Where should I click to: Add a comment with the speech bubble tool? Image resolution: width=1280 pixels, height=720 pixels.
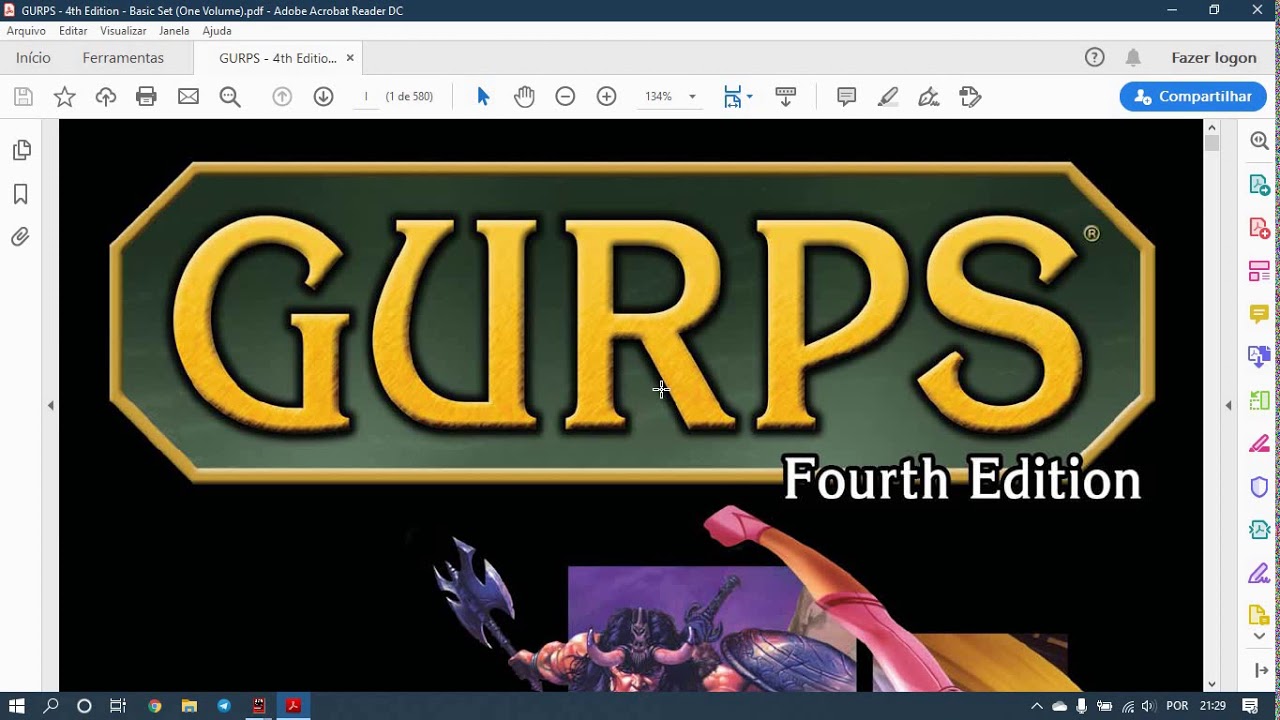coord(846,97)
